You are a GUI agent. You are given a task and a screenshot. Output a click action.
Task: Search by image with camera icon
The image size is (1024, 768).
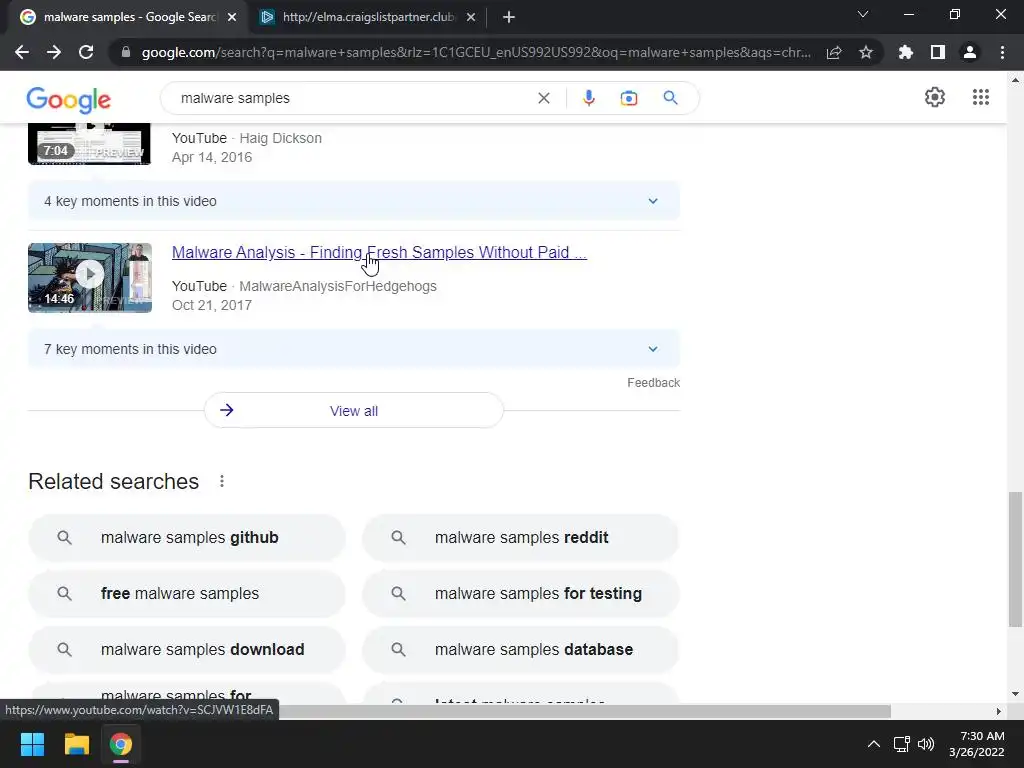tap(628, 98)
